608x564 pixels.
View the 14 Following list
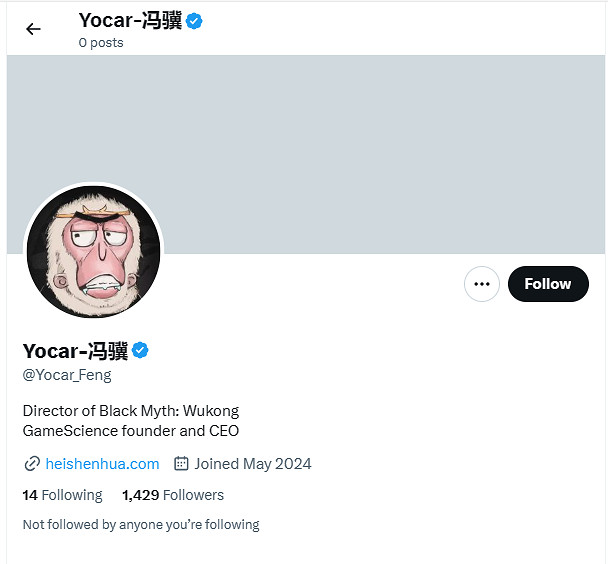[x=62, y=495]
